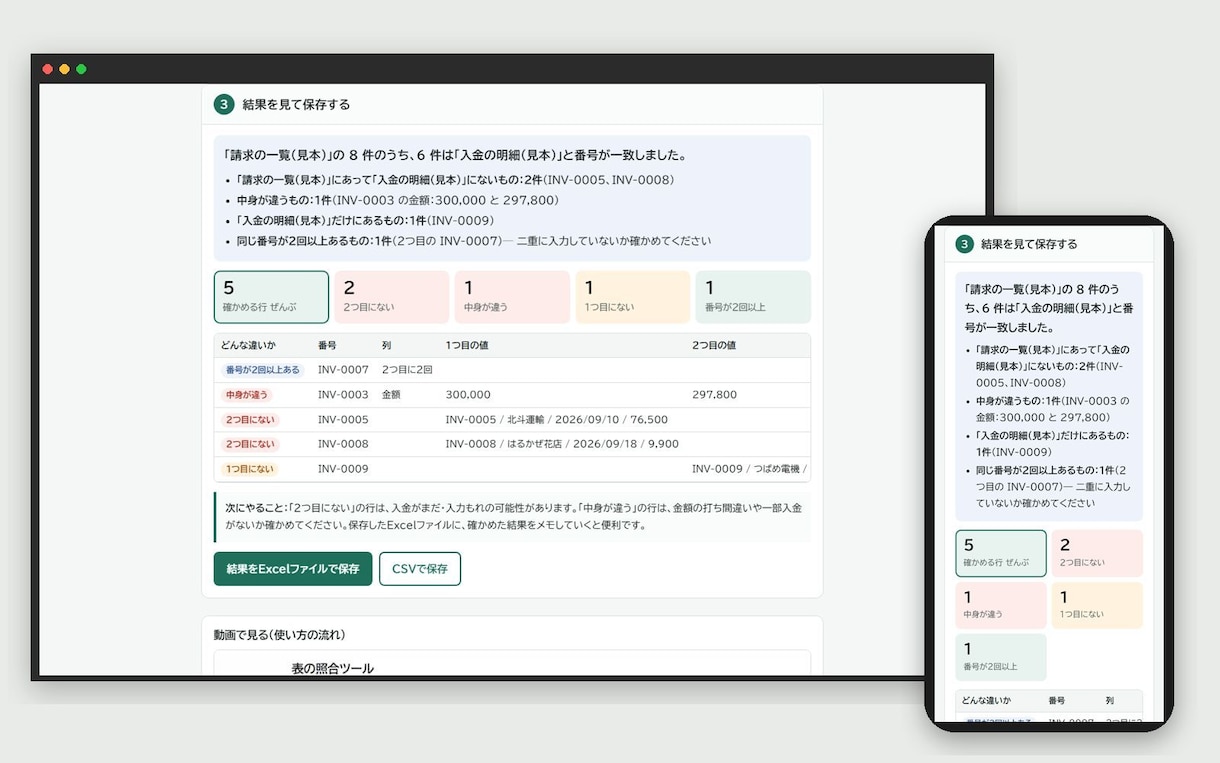Tap the '1つ目にない' card in the phone preview
The height and width of the screenshot is (763, 1220).
[x=1097, y=606]
